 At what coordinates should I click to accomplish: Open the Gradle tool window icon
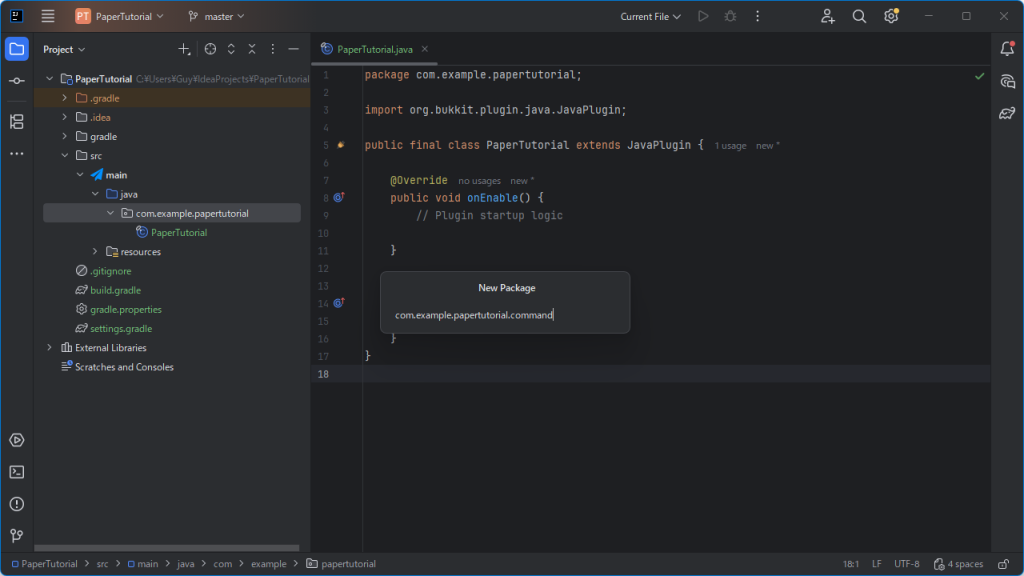tap(1007, 113)
